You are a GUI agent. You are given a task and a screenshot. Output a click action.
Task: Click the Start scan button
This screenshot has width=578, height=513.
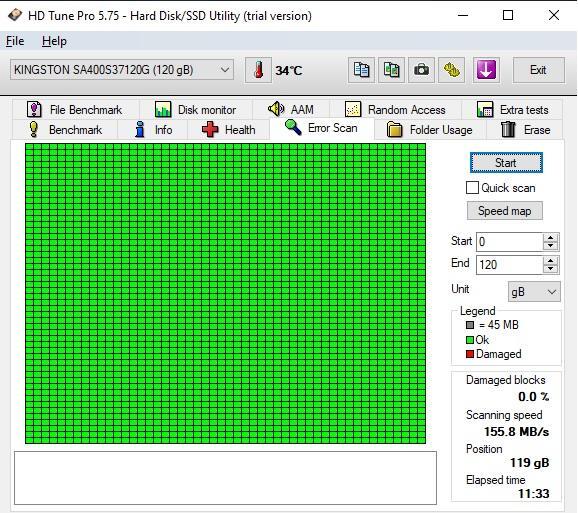point(506,163)
